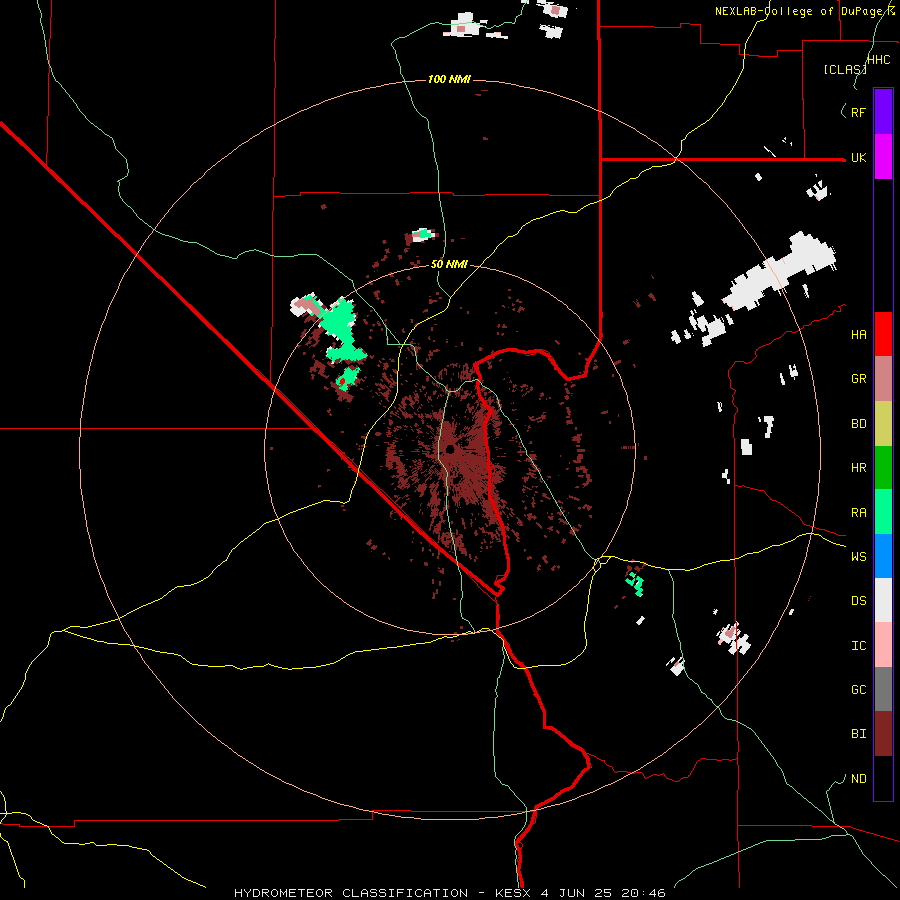Click the UK legend label
The image size is (900, 900).
pyautogui.click(x=858, y=157)
